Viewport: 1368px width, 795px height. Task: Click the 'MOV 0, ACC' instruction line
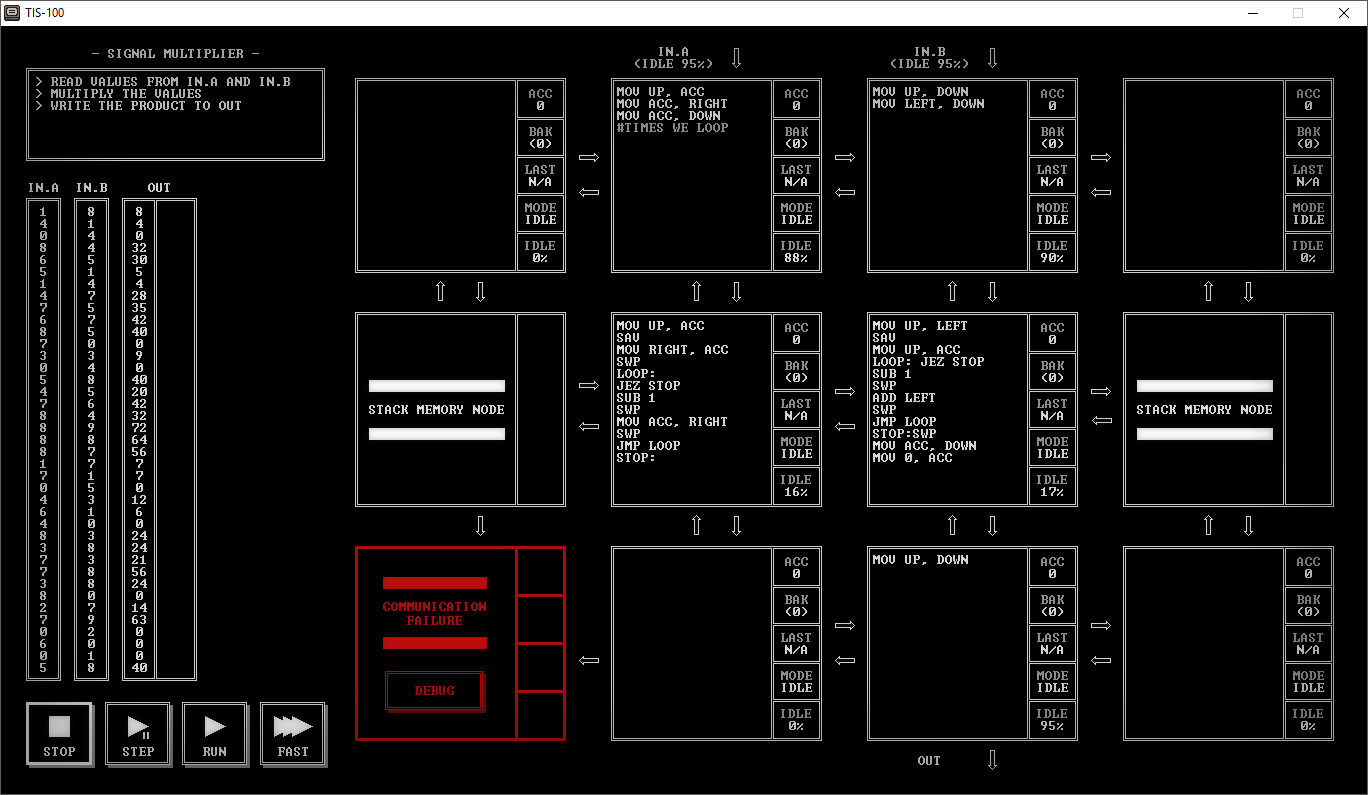[912, 458]
